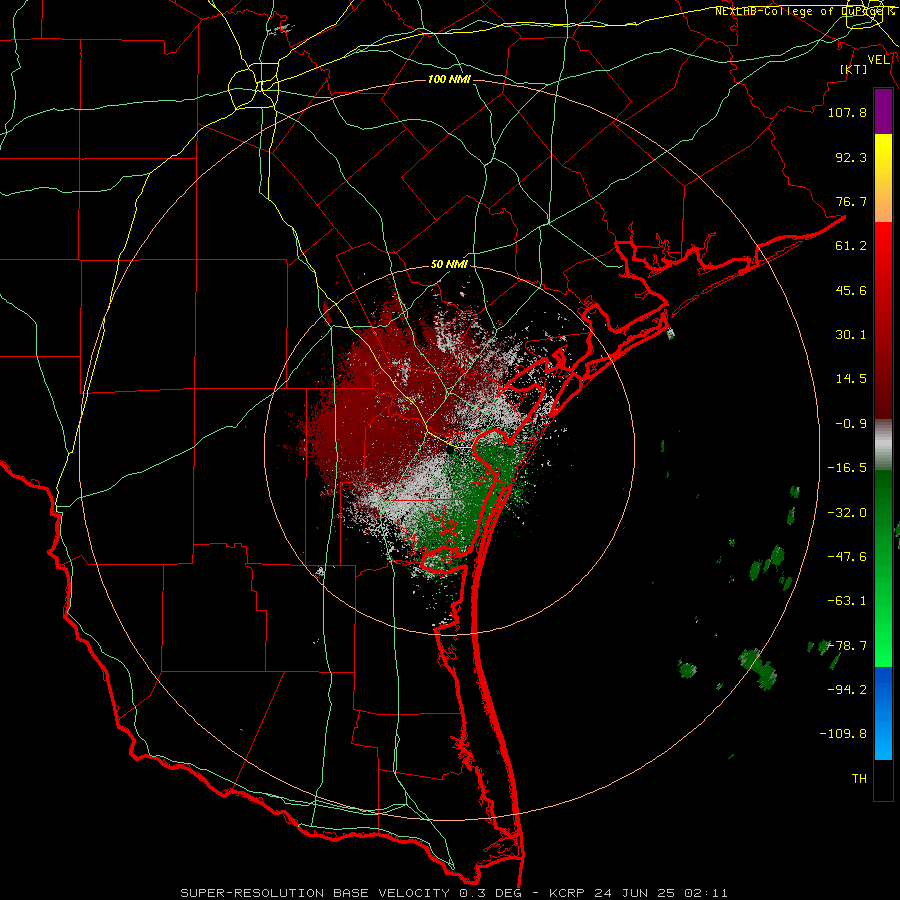Pick the bright green segment near -78.7
Viewport: 900px width, 900px height.
(883, 643)
